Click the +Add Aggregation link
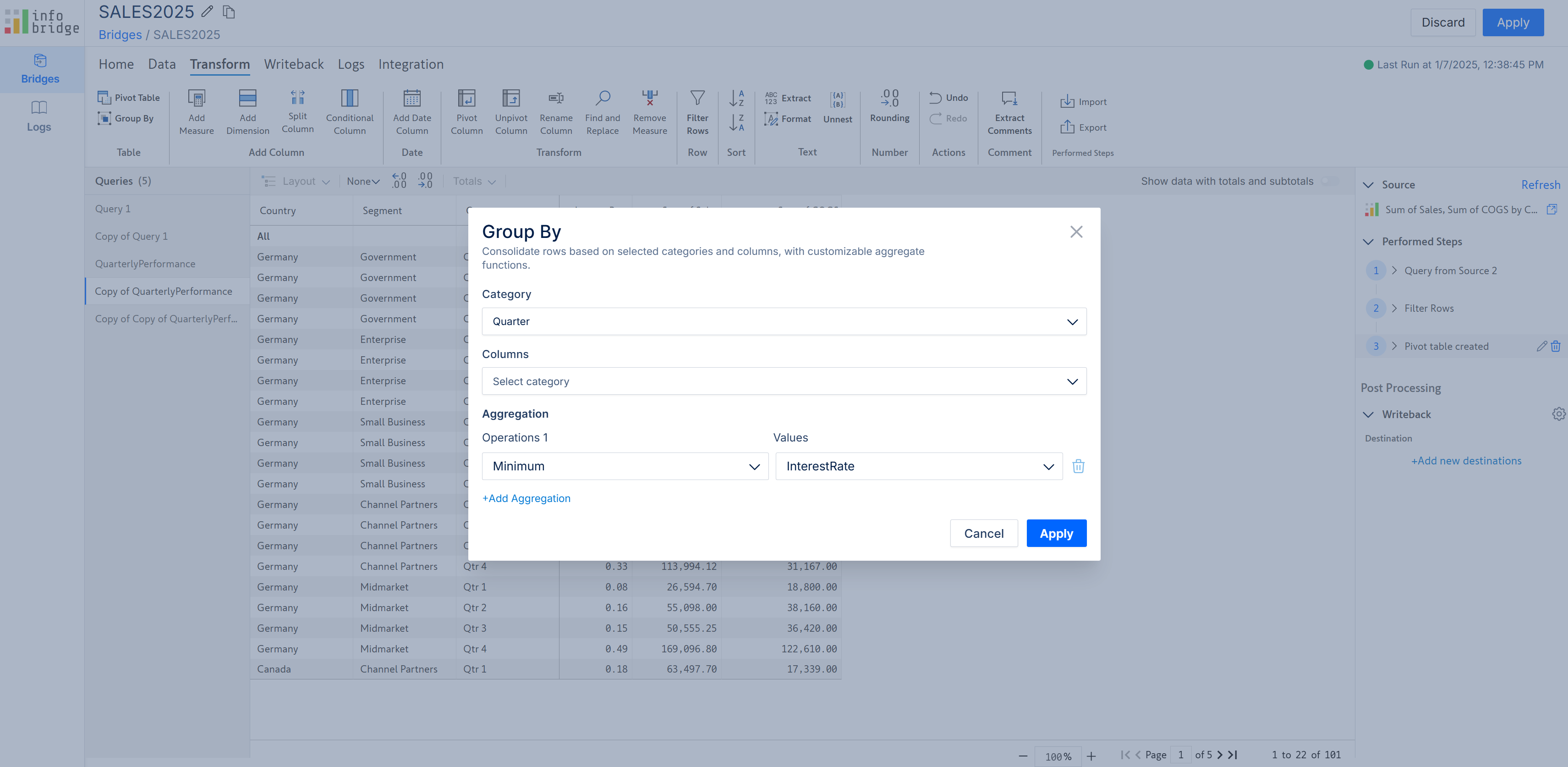The width and height of the screenshot is (1568, 767). 526,498
